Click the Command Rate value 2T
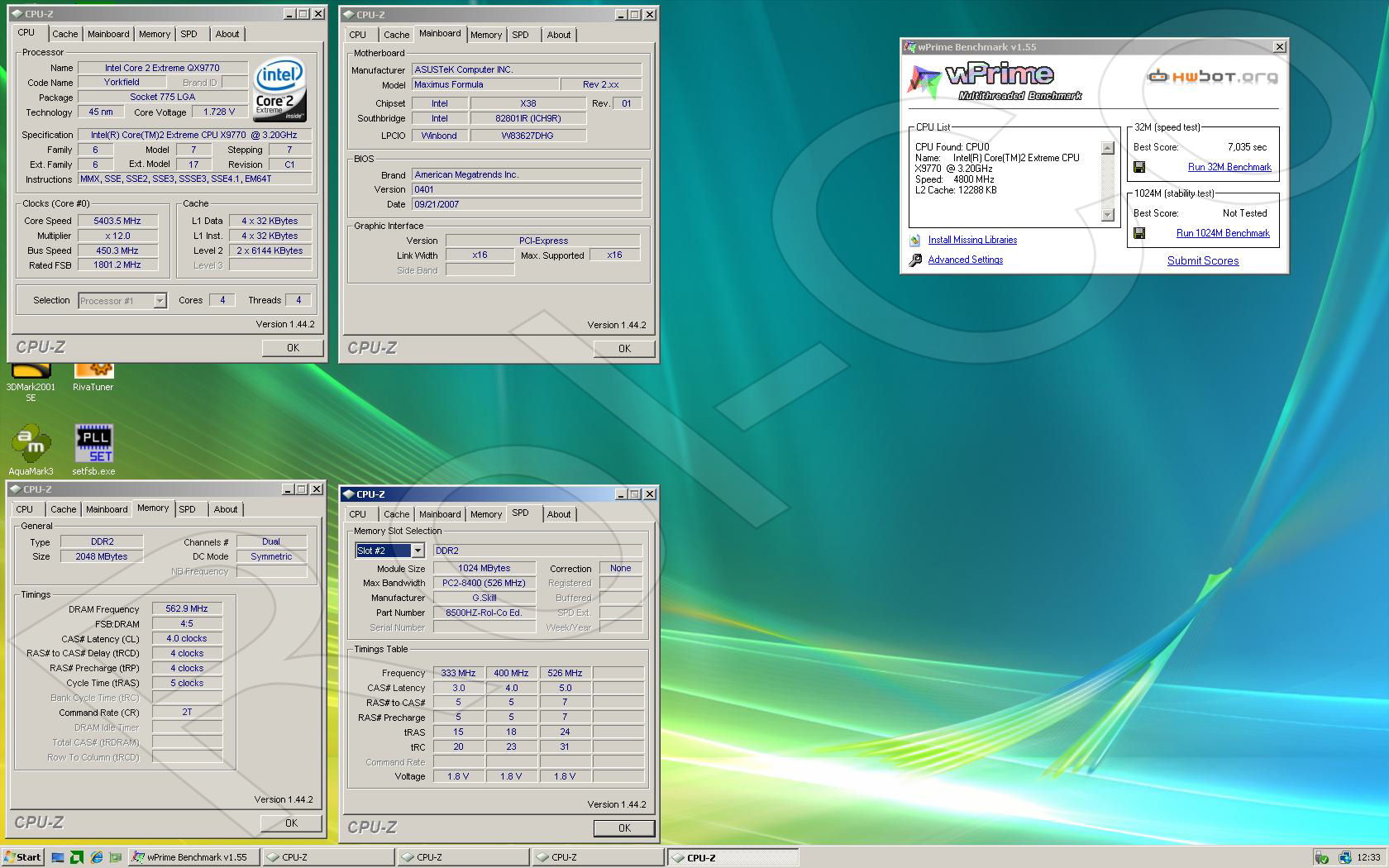The image size is (1389, 868). [x=187, y=712]
